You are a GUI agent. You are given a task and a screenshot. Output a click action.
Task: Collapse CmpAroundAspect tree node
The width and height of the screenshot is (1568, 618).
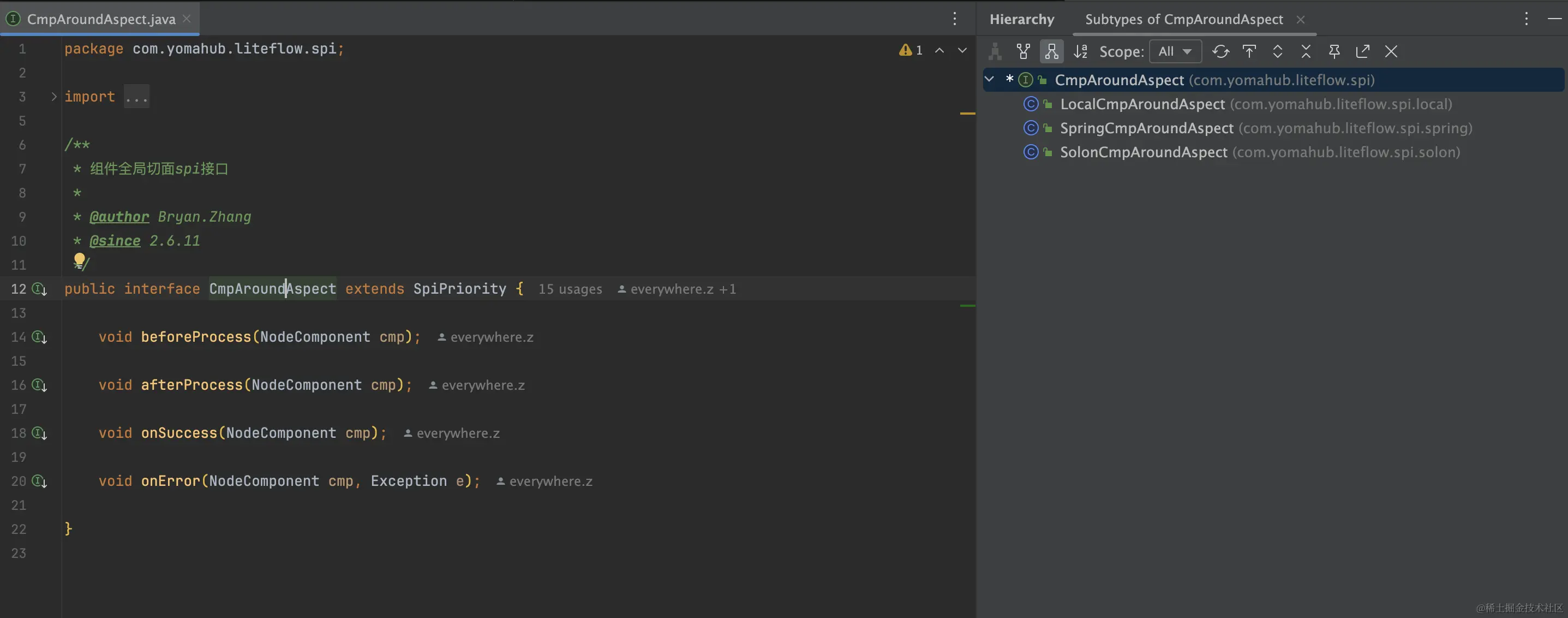[x=990, y=80]
